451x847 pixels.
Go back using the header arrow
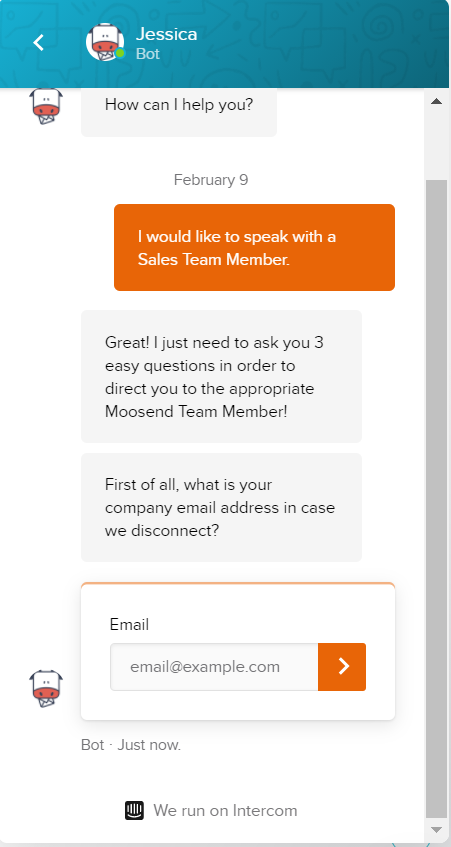[x=38, y=42]
